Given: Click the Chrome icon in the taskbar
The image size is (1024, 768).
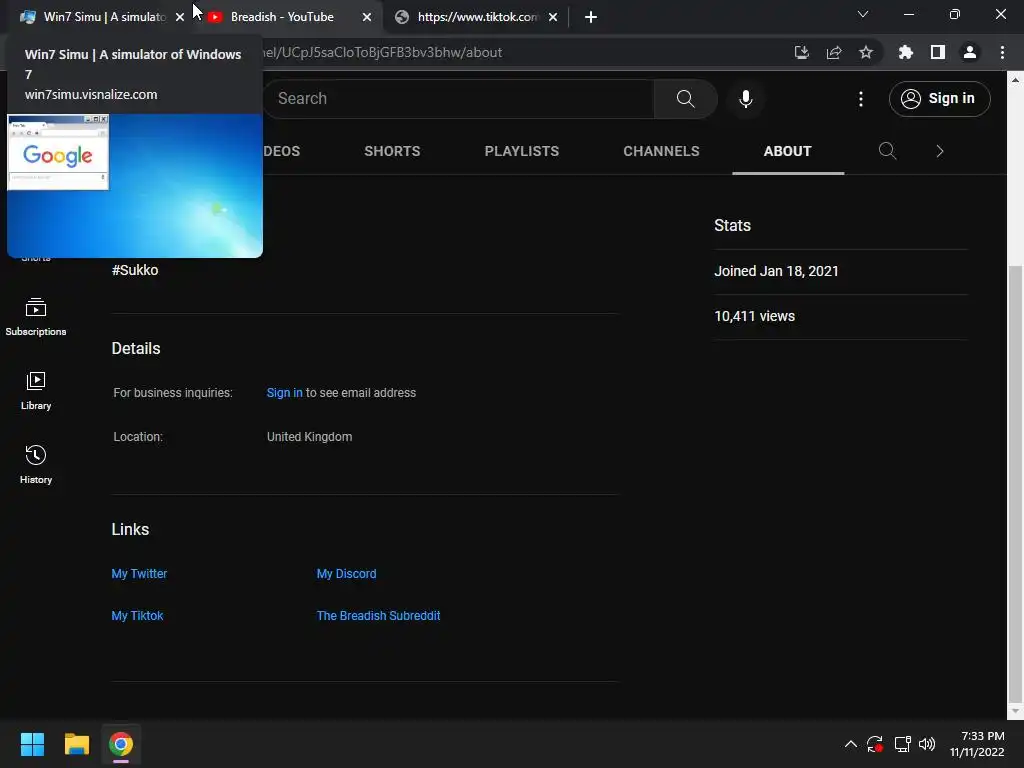Looking at the screenshot, I should pos(121,744).
